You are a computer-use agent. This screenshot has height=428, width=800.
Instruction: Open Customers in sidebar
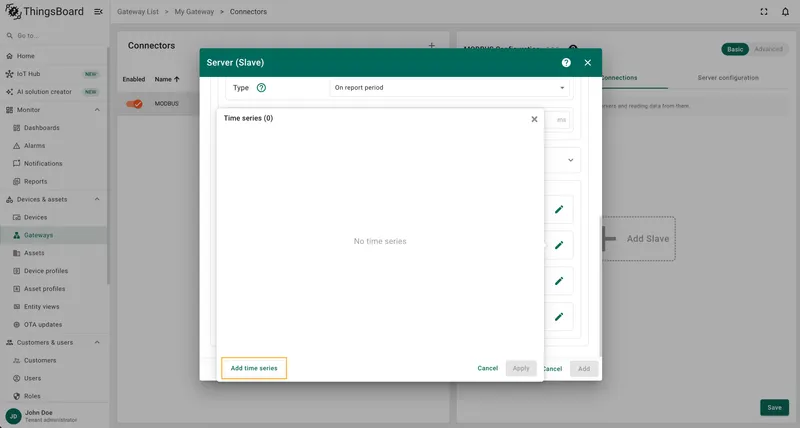coord(54,360)
